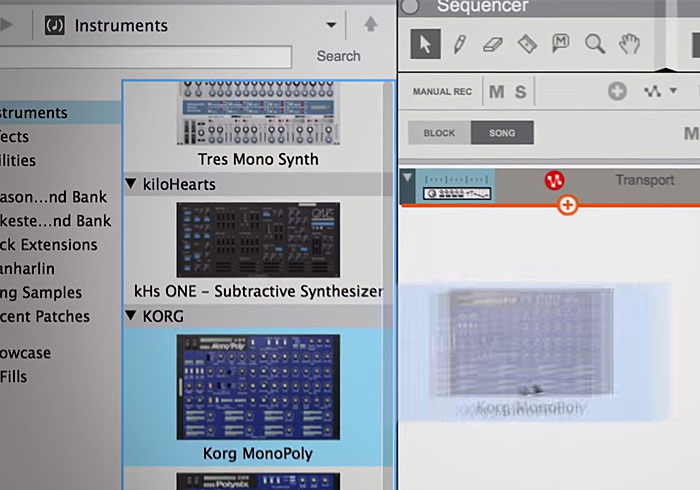This screenshot has width=700, height=490.
Task: Click the red Transport automation icon
Action: (554, 180)
